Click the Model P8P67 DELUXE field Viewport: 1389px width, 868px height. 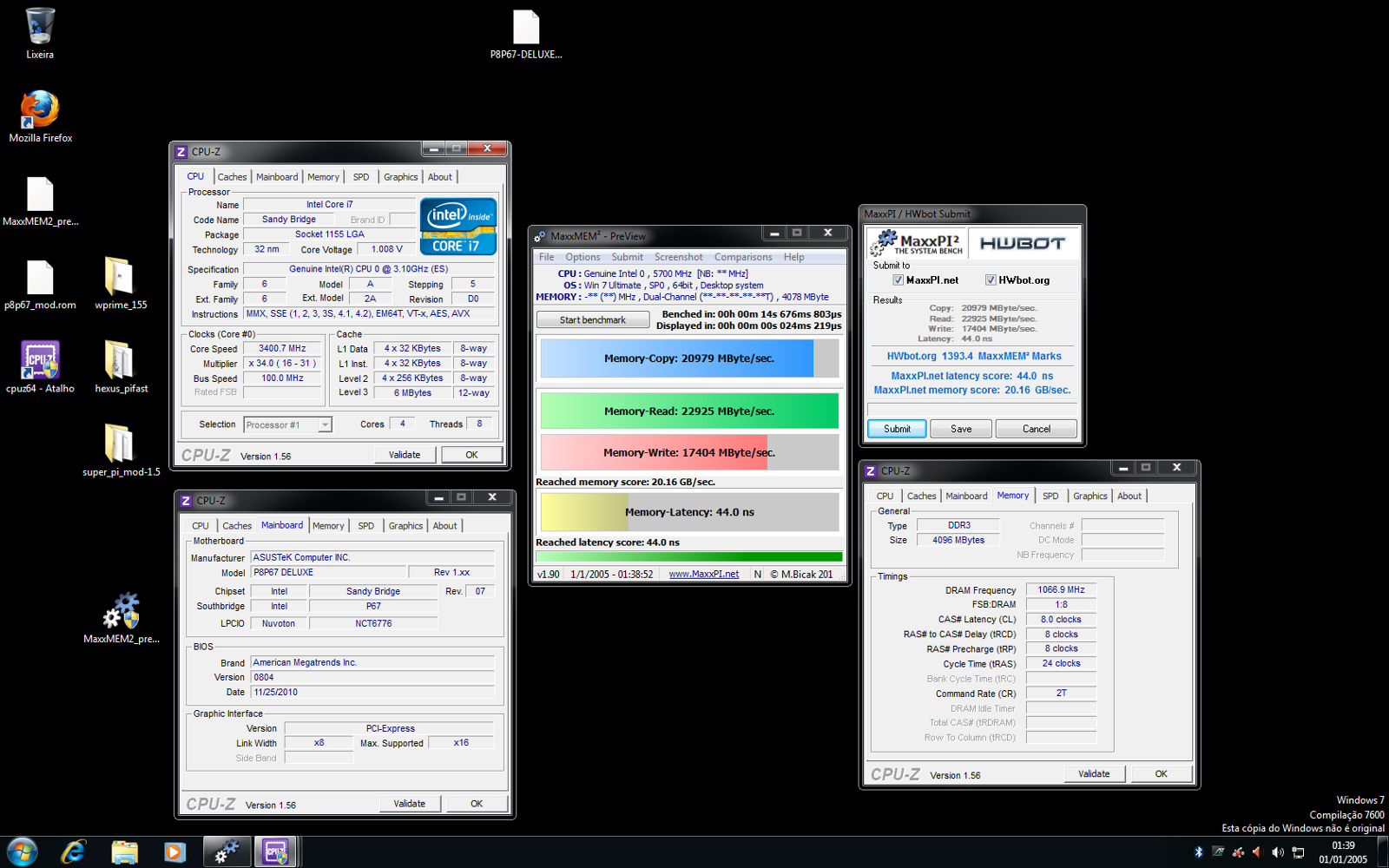click(328, 573)
